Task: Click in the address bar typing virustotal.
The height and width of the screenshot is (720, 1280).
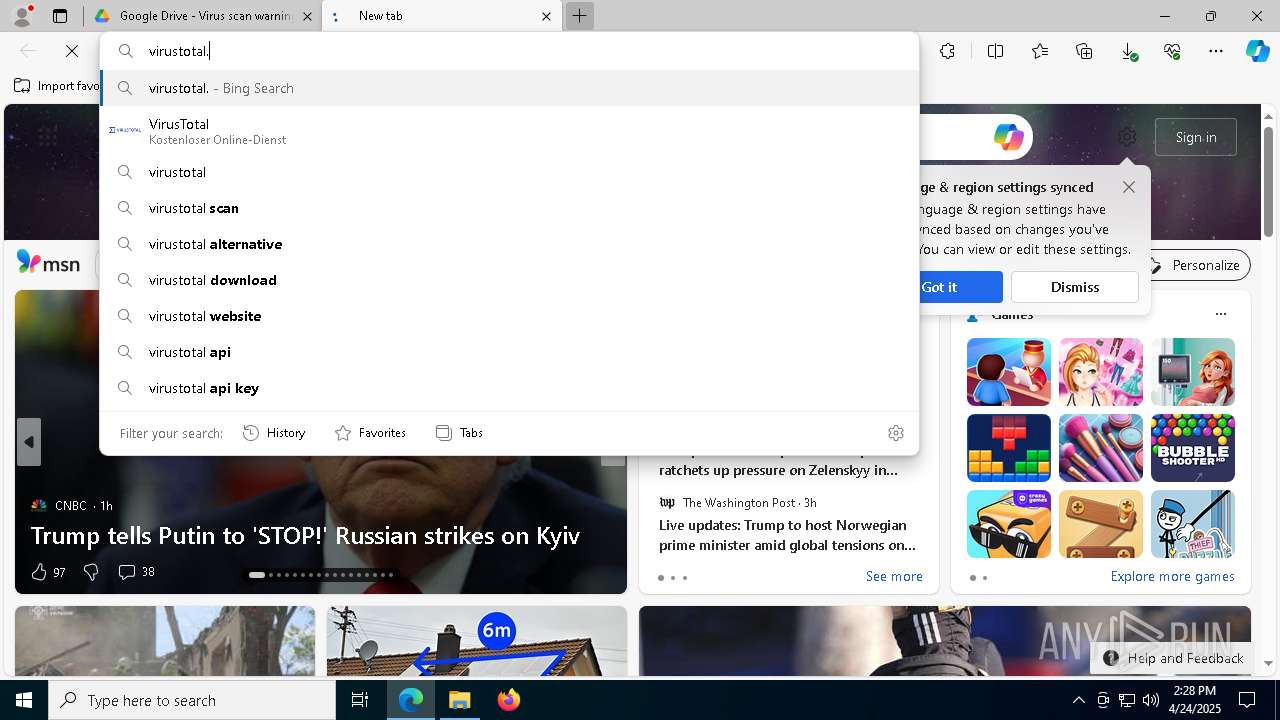Action: 510,51
